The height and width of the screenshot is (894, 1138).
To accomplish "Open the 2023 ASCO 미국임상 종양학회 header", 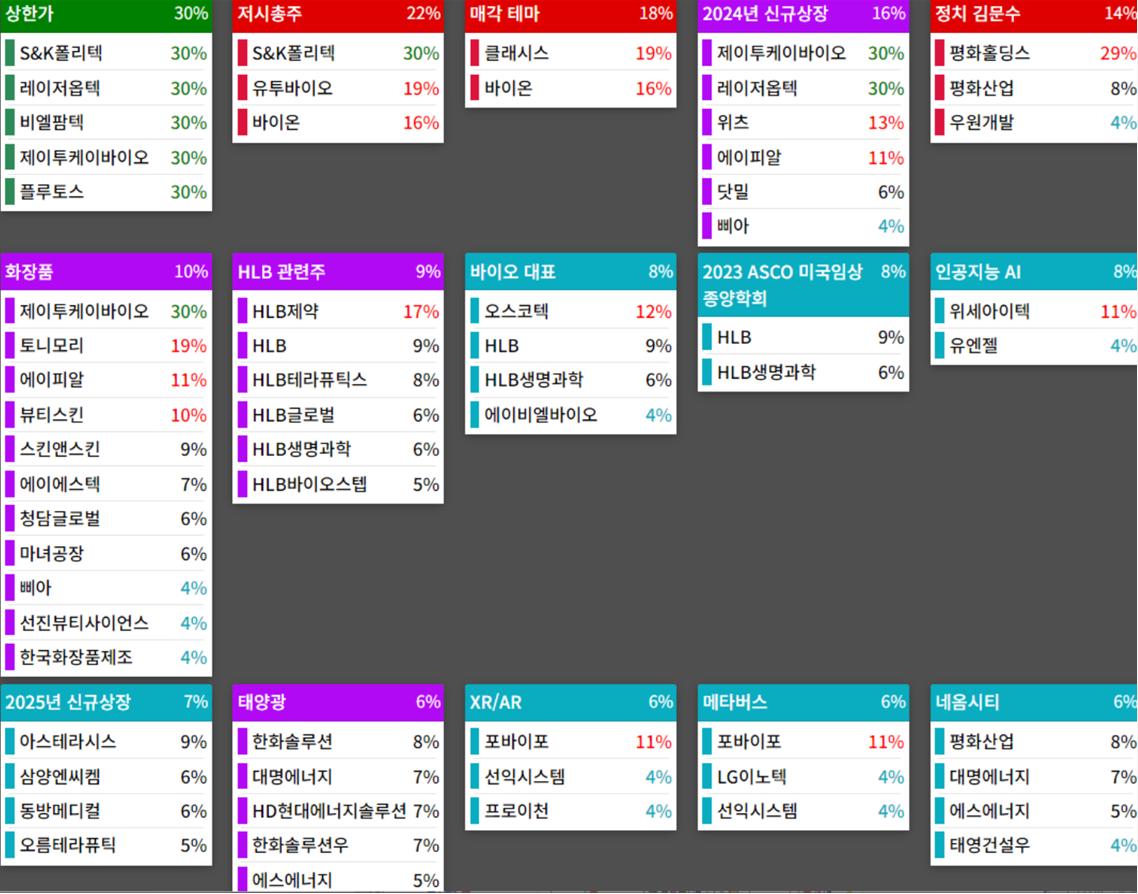I will [x=803, y=284].
